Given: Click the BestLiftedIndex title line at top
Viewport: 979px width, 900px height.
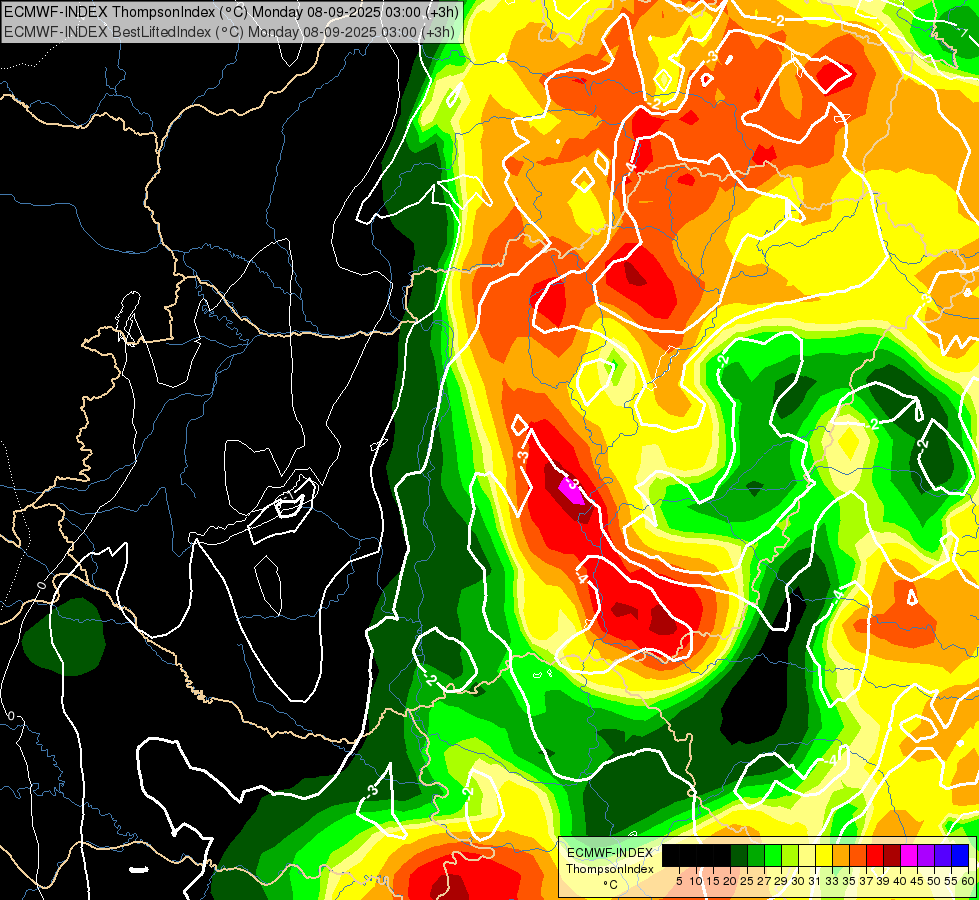Looking at the screenshot, I should tap(230, 32).
